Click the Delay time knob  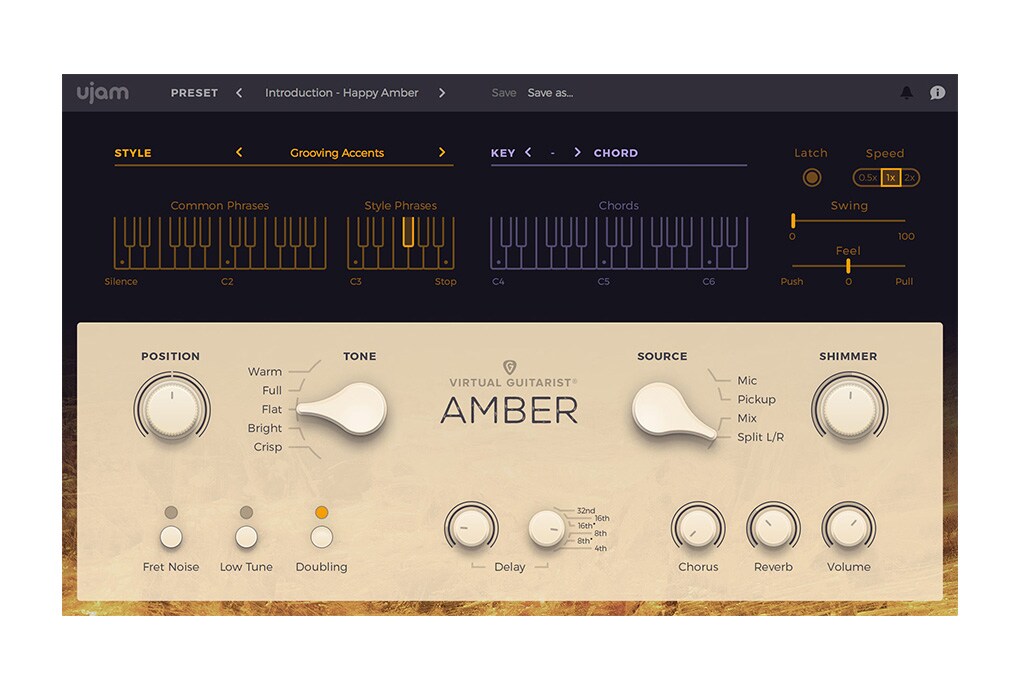pyautogui.click(x=547, y=528)
